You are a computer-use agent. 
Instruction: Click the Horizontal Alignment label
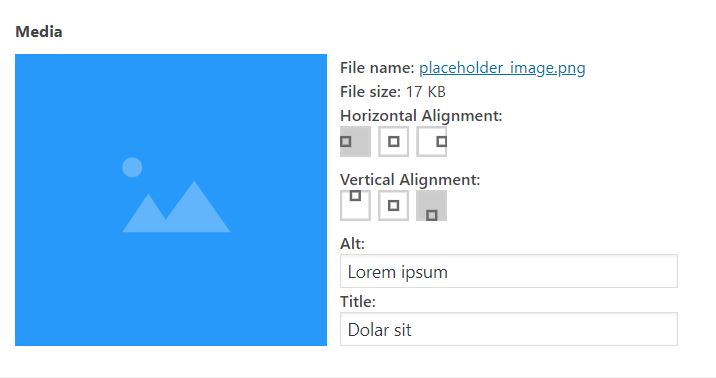421,116
